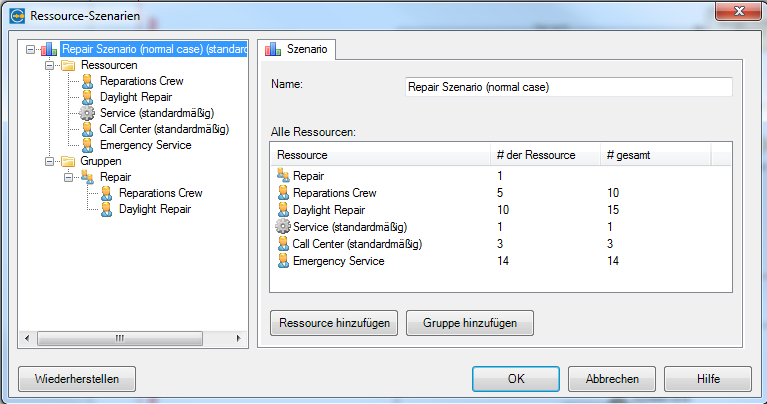767x404 pixels.
Task: Click the Repair group icon in tree
Action: pos(88,177)
